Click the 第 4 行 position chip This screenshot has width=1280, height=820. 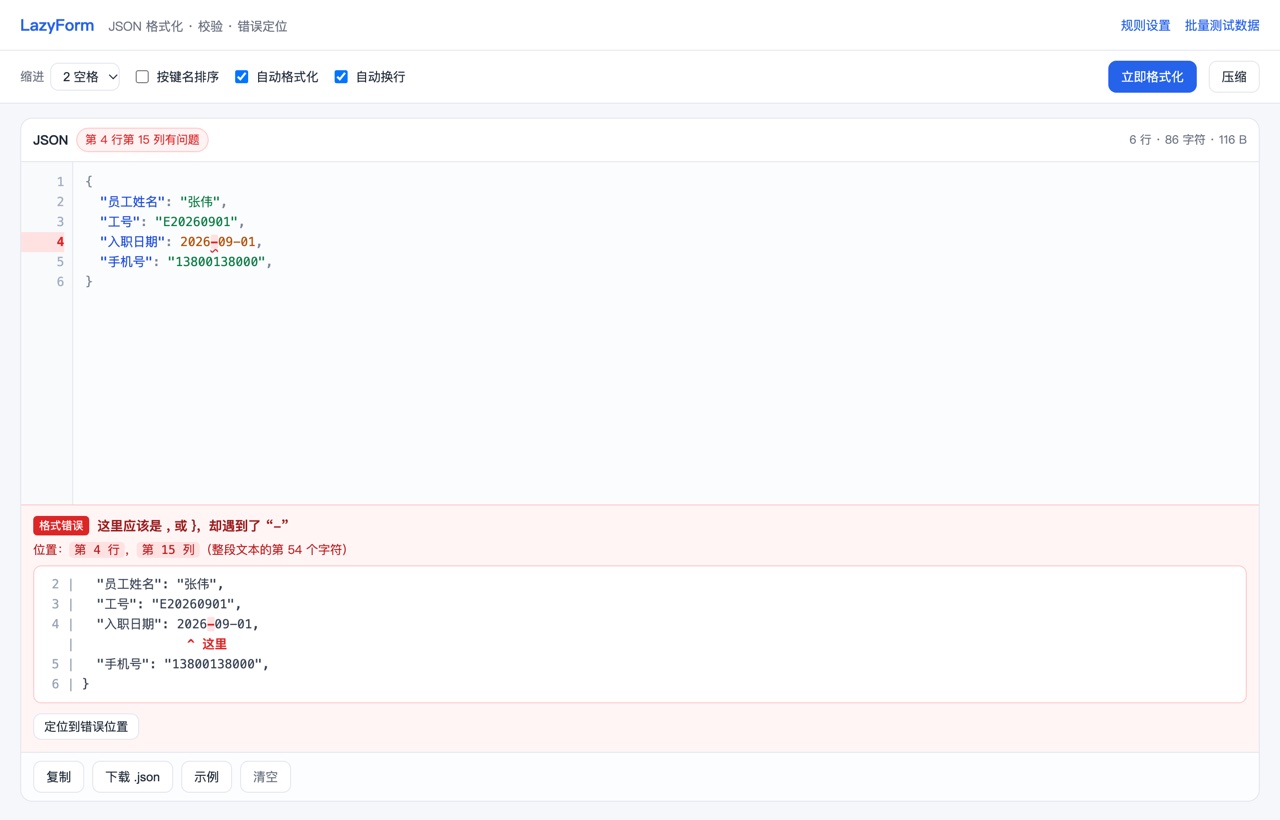tap(98, 550)
